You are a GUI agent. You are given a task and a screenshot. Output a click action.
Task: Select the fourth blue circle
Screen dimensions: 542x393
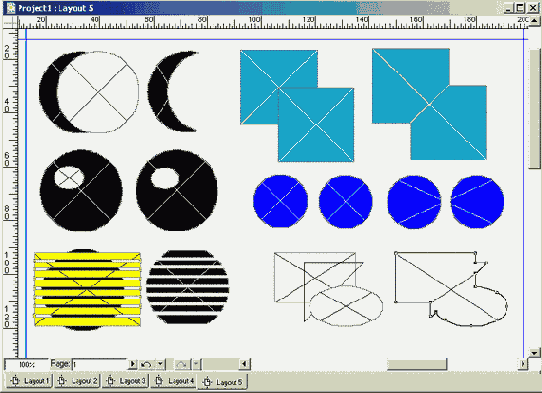tap(477, 202)
